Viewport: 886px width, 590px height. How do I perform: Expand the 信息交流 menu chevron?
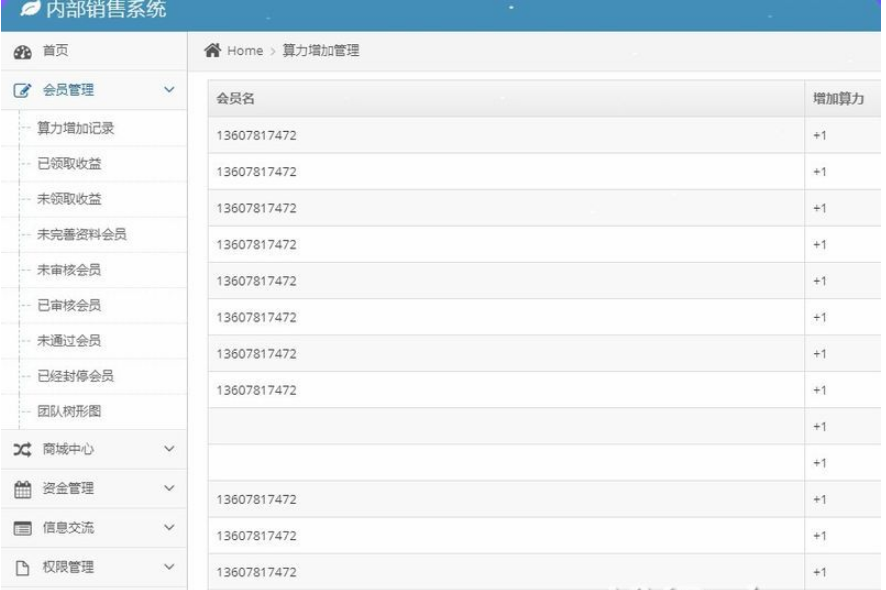pos(169,528)
